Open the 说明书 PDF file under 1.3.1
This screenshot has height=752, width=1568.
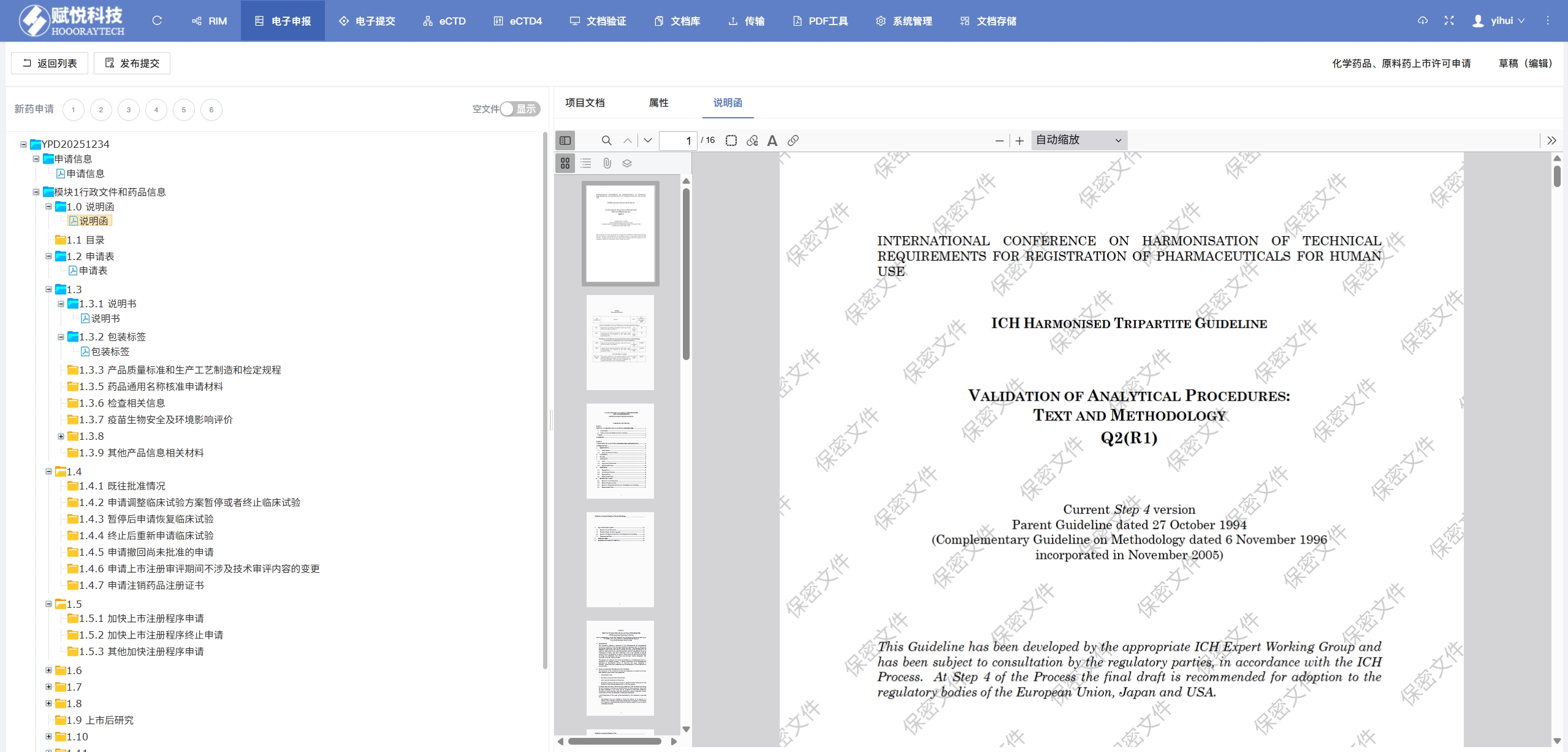[101, 318]
